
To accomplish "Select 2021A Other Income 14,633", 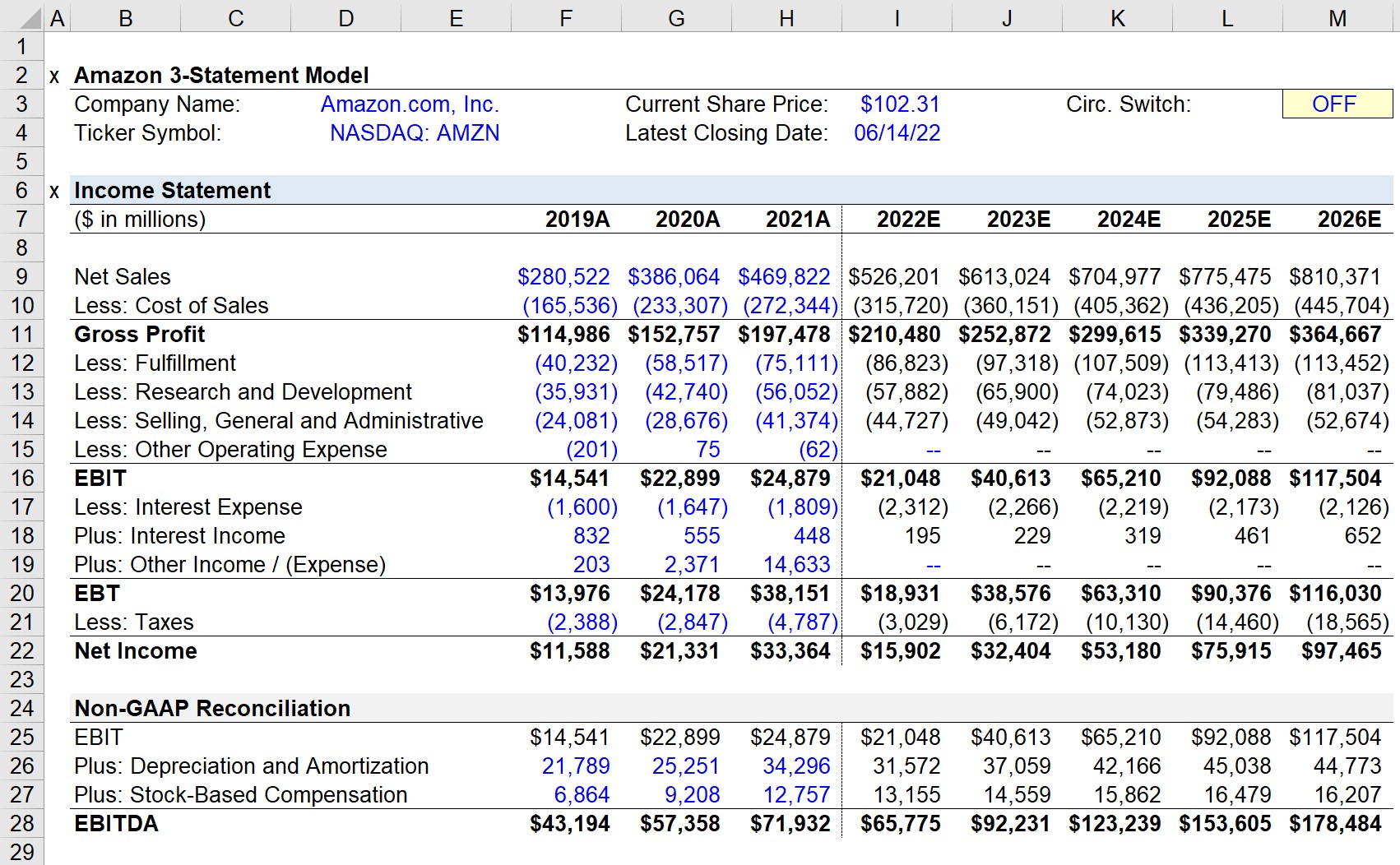I will point(796,565).
